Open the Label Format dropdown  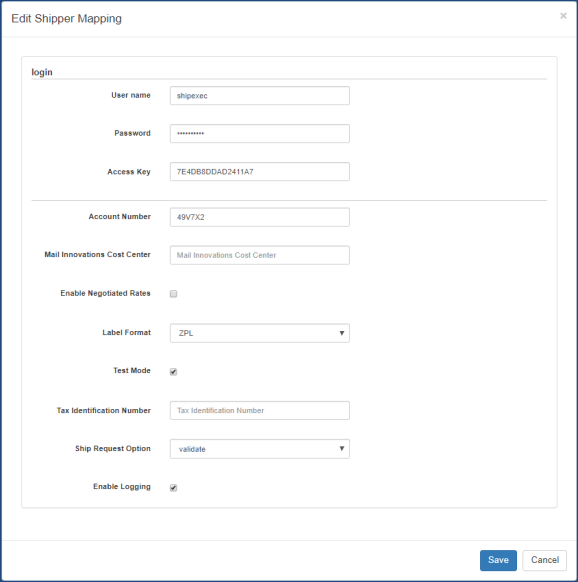pyautogui.click(x=259, y=333)
